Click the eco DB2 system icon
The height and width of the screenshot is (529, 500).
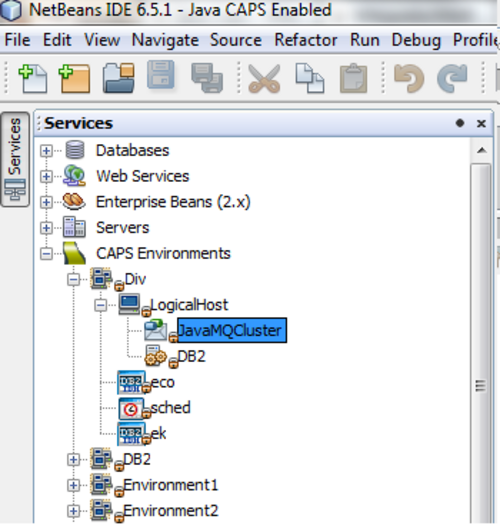tap(131, 382)
